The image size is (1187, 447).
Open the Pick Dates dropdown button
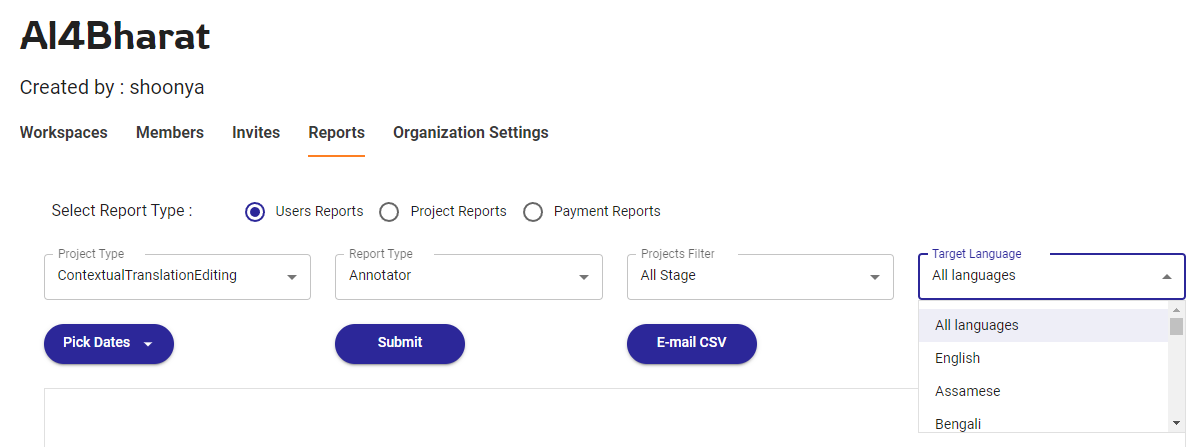pos(109,343)
